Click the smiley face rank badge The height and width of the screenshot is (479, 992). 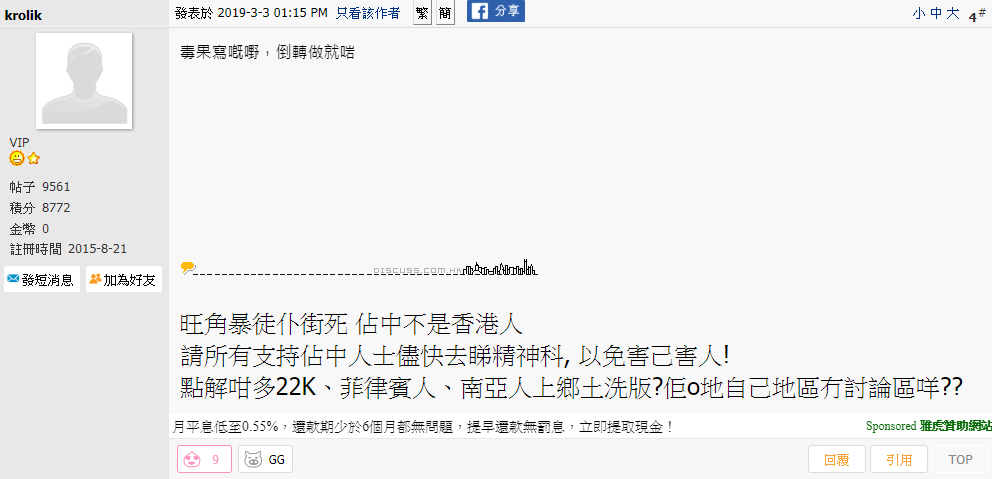coord(16,158)
